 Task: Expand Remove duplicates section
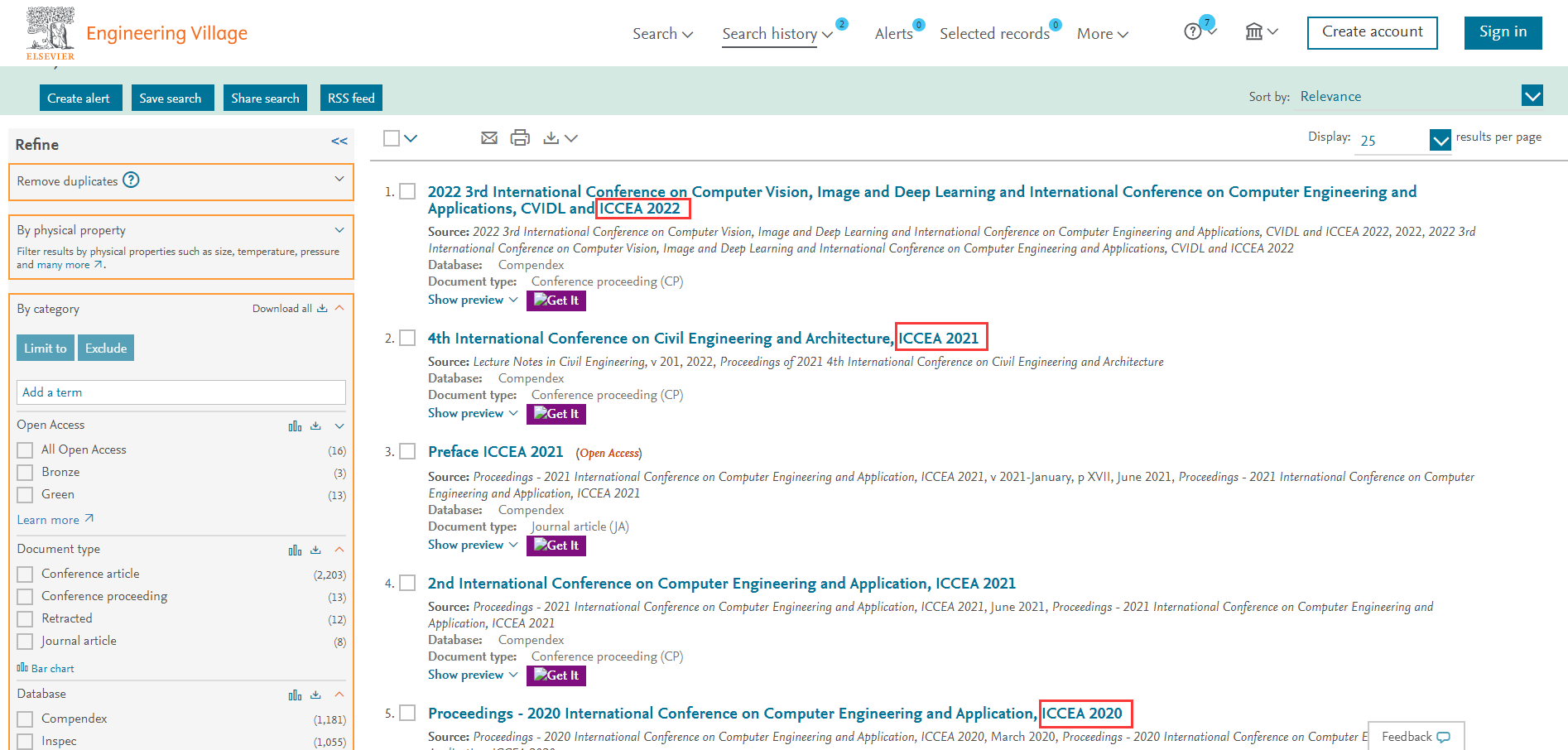coord(339,179)
